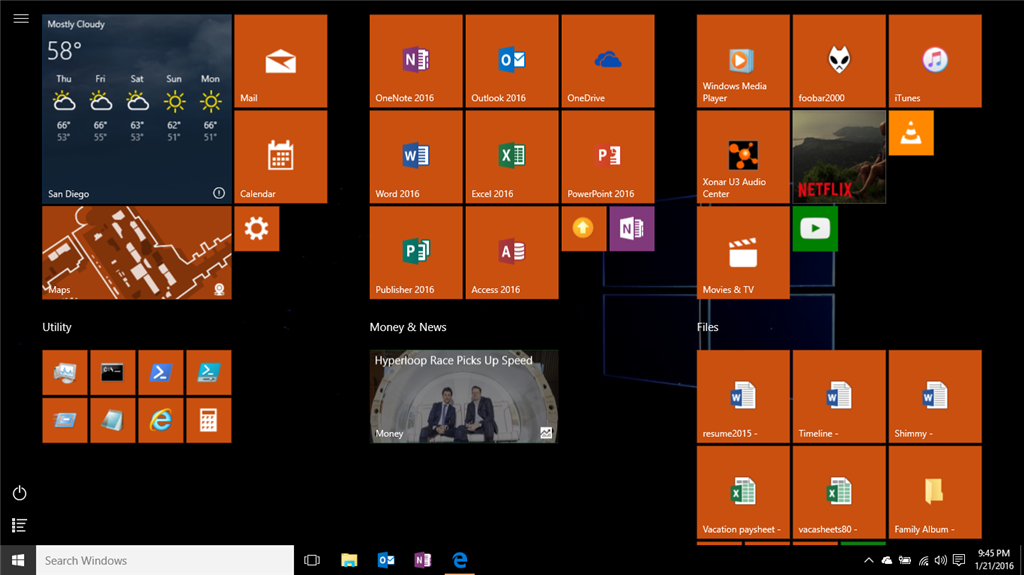
Task: Show hidden system tray icons
Action: (x=869, y=560)
